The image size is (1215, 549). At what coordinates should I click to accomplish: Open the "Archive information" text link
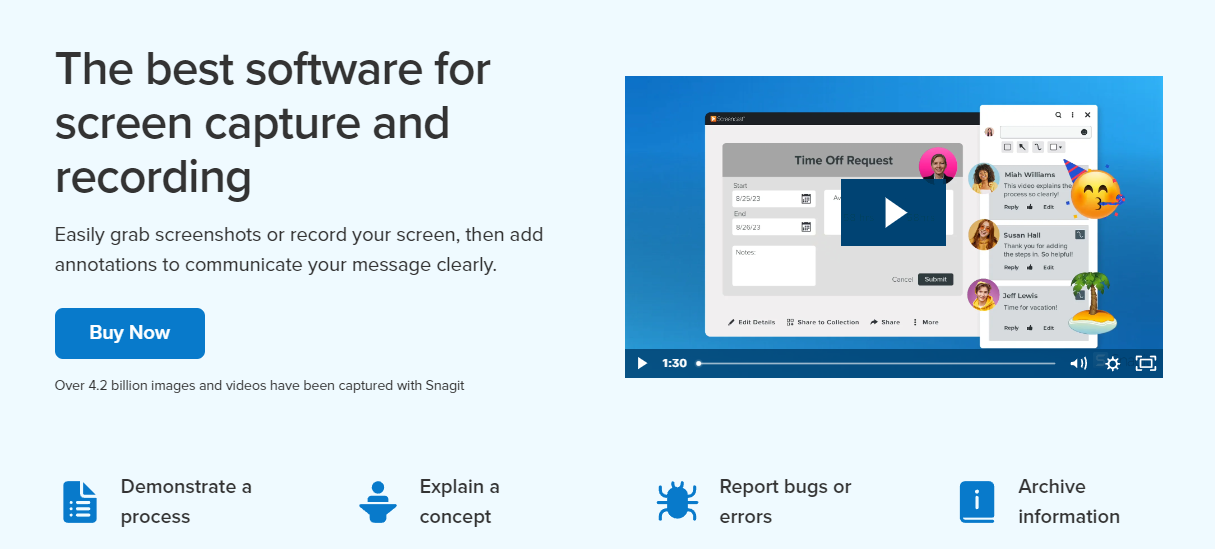pyautogui.click(x=1068, y=501)
